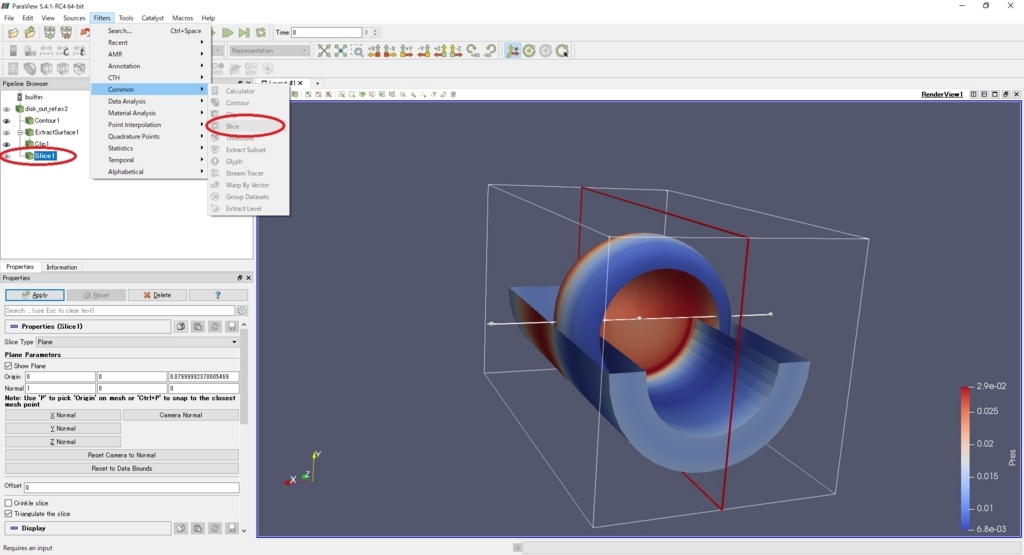Image resolution: width=1024 pixels, height=555 pixels.
Task: Collapse the Properties (Slice1) section
Action: pos(88,326)
